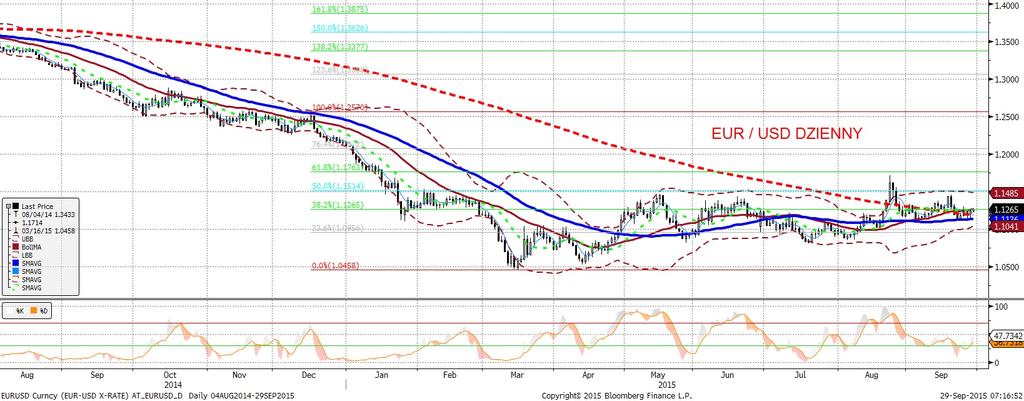Click the 38.2%(1.1265) Fibonacci level label
1024x401 pixels.
click(338, 205)
